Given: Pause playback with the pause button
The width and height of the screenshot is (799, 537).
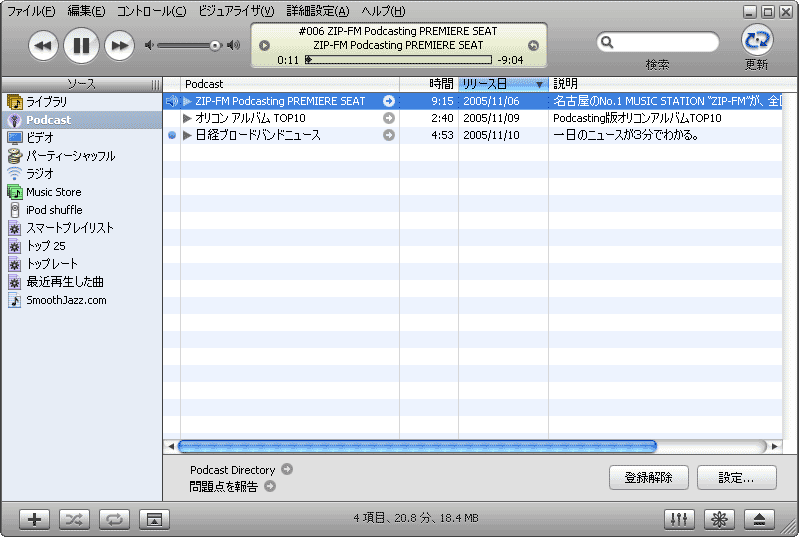Looking at the screenshot, I should (x=82, y=46).
